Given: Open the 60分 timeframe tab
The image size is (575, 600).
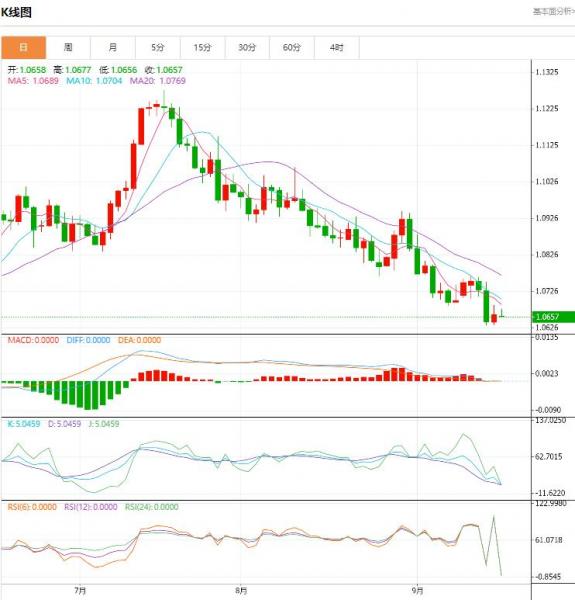Looking at the screenshot, I should pos(292,47).
